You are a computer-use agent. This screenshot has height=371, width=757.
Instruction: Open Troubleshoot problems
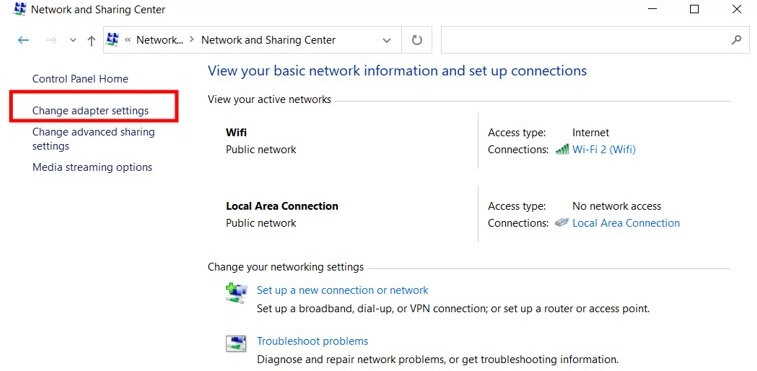click(312, 341)
